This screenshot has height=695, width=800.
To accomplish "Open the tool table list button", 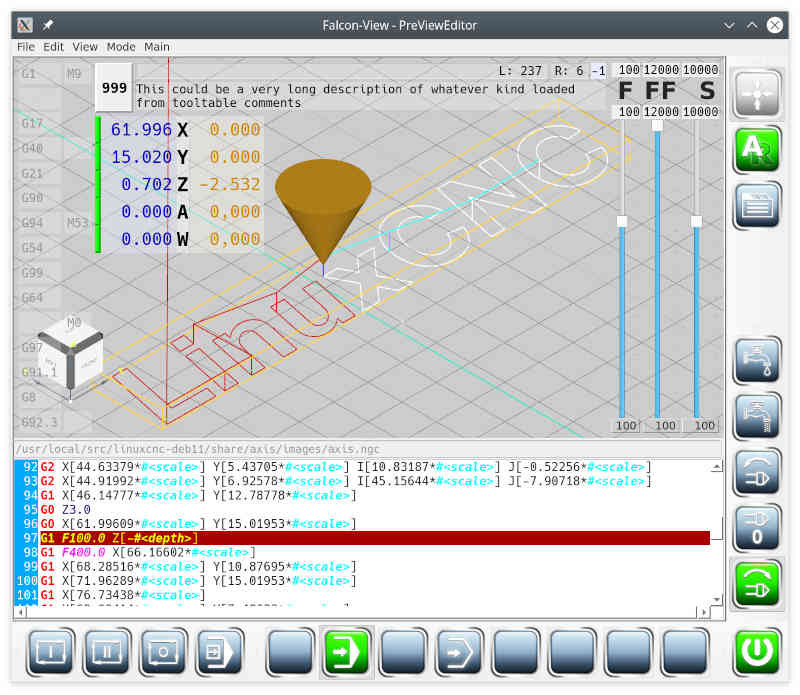I will click(757, 206).
